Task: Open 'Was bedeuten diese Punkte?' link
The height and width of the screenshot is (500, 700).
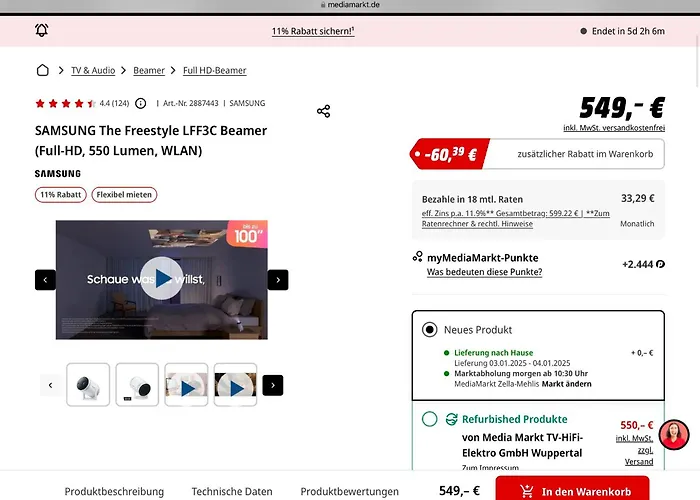Action: coord(484,272)
